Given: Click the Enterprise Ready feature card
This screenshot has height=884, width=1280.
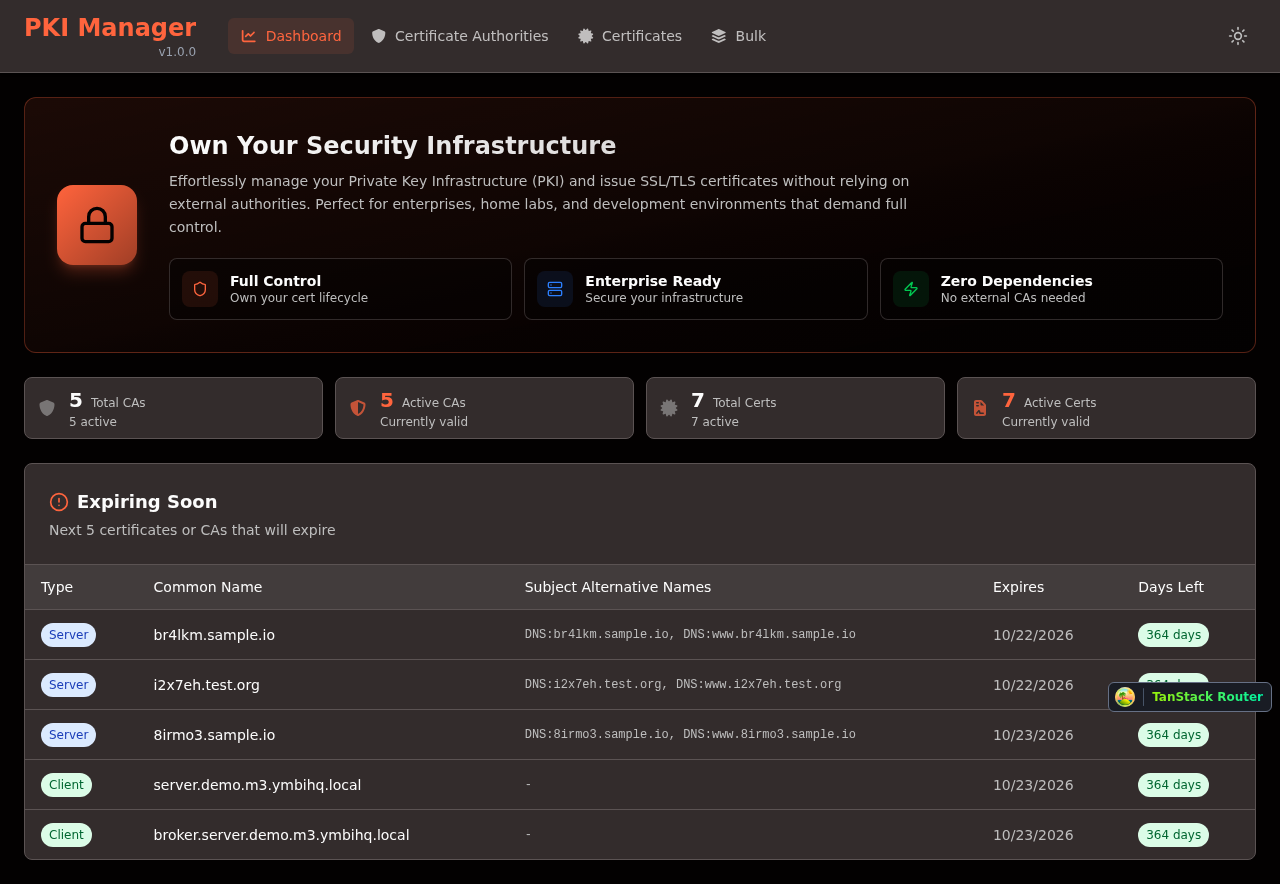Looking at the screenshot, I should [696, 289].
